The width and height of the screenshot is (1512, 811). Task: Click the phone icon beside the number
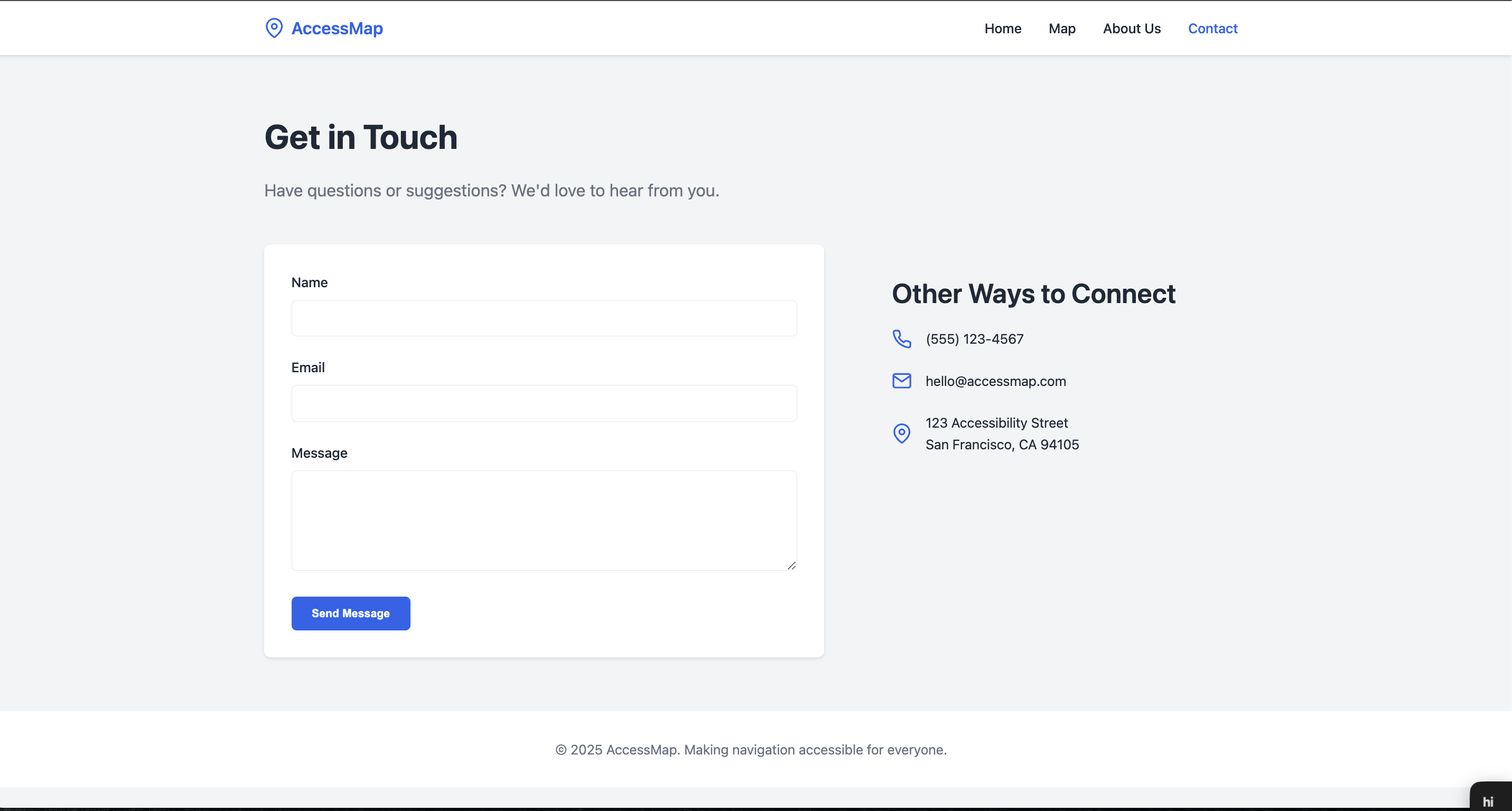coord(902,339)
